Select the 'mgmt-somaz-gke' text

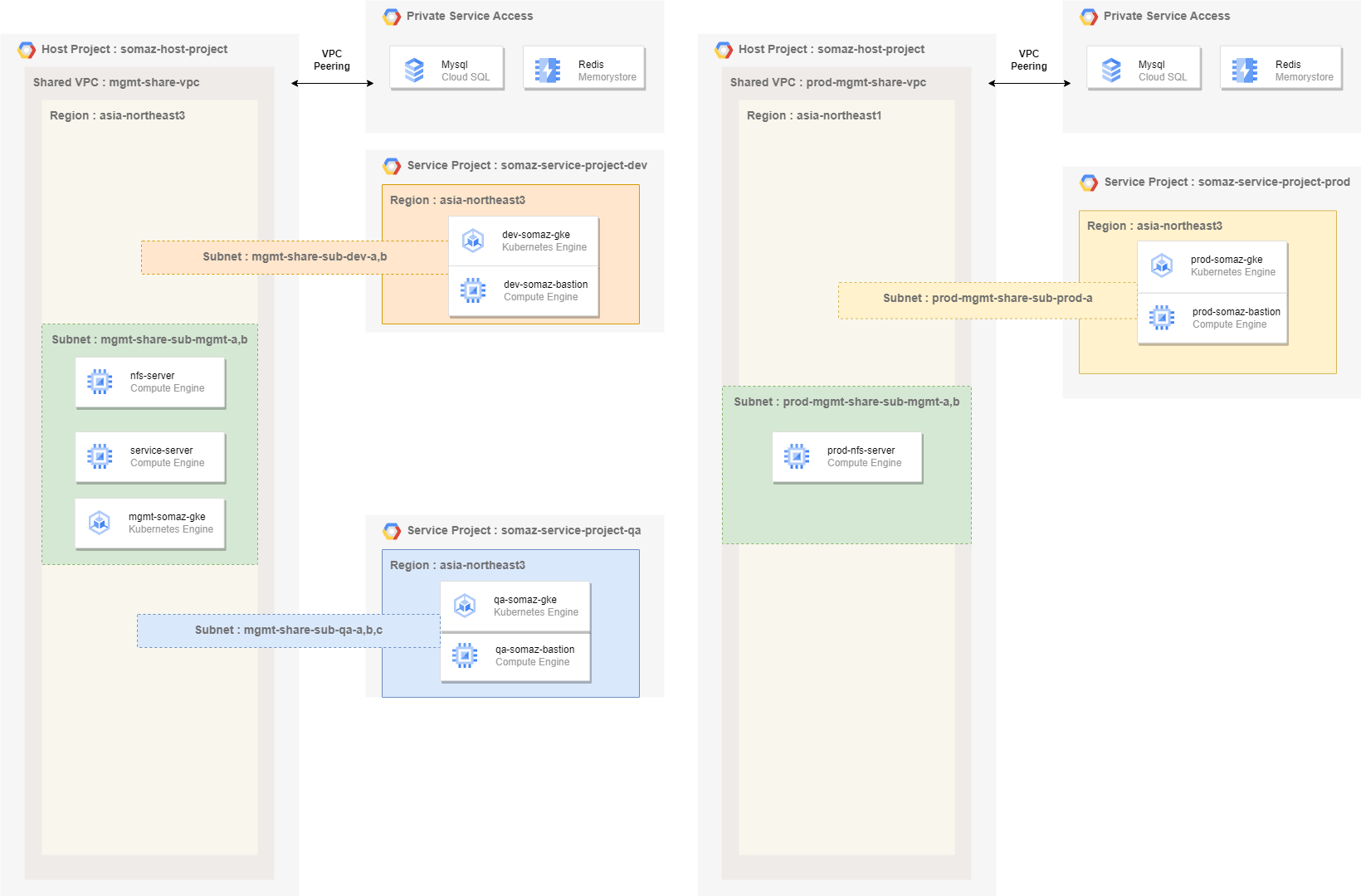(167, 517)
